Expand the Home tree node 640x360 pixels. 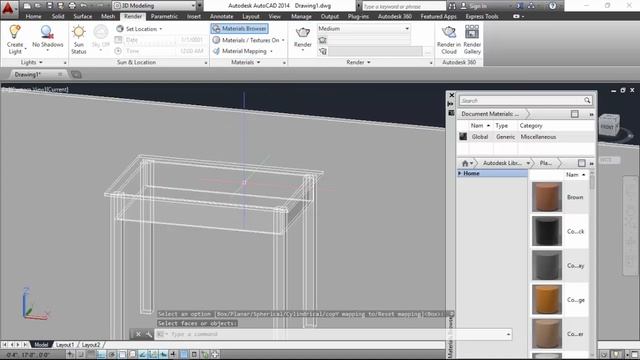pos(460,173)
